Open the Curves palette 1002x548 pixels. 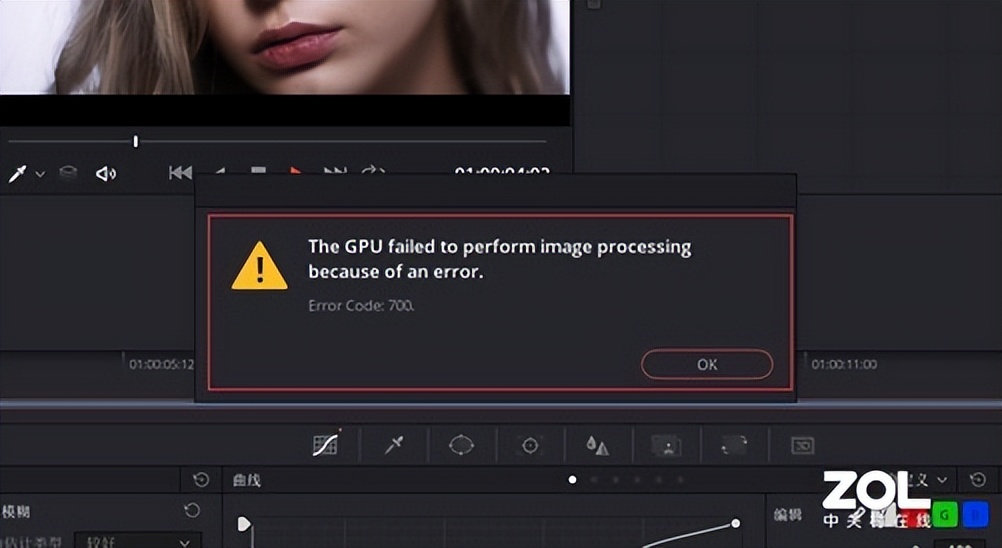coord(325,445)
